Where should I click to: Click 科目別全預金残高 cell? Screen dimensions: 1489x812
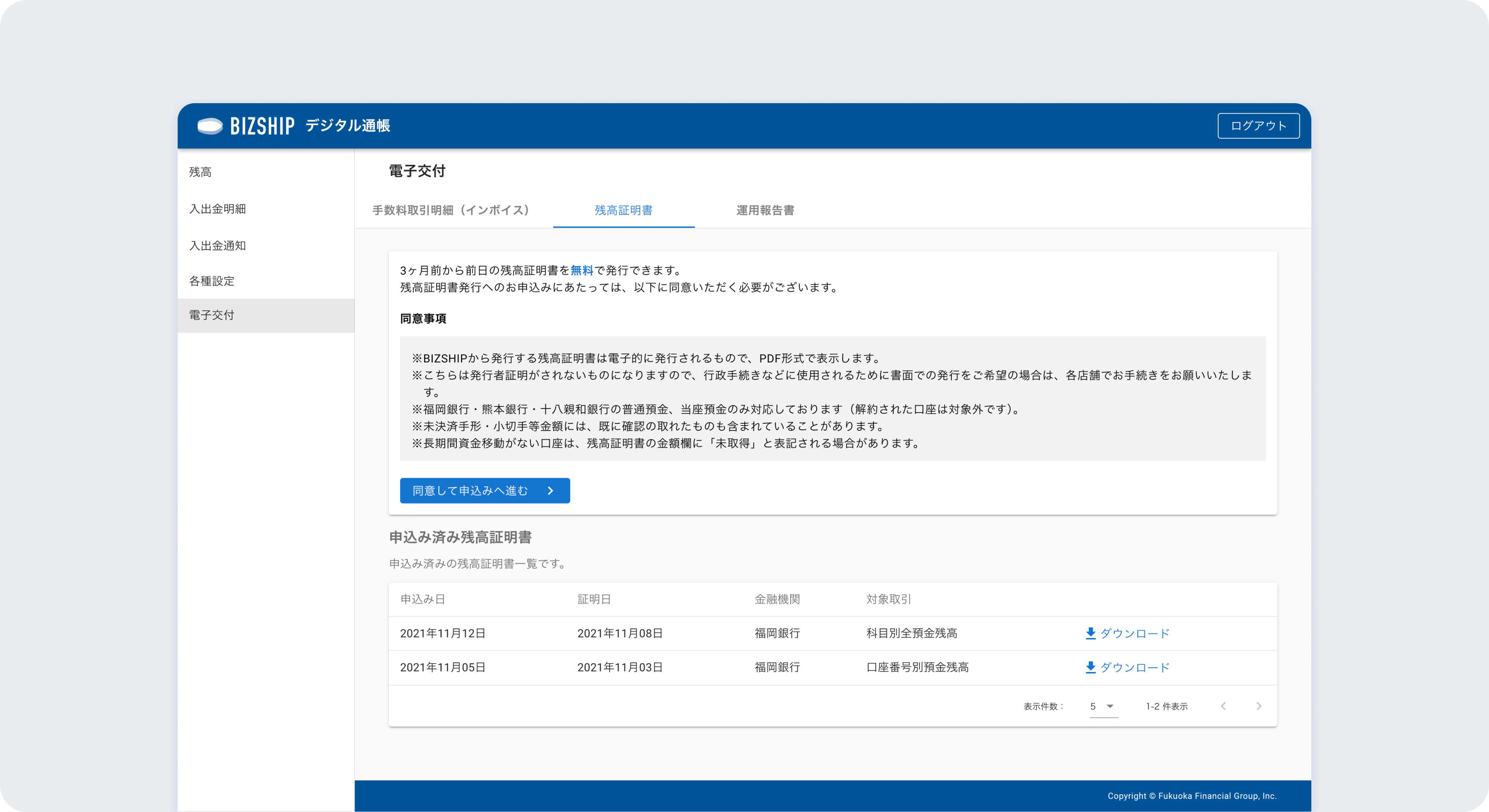point(912,634)
